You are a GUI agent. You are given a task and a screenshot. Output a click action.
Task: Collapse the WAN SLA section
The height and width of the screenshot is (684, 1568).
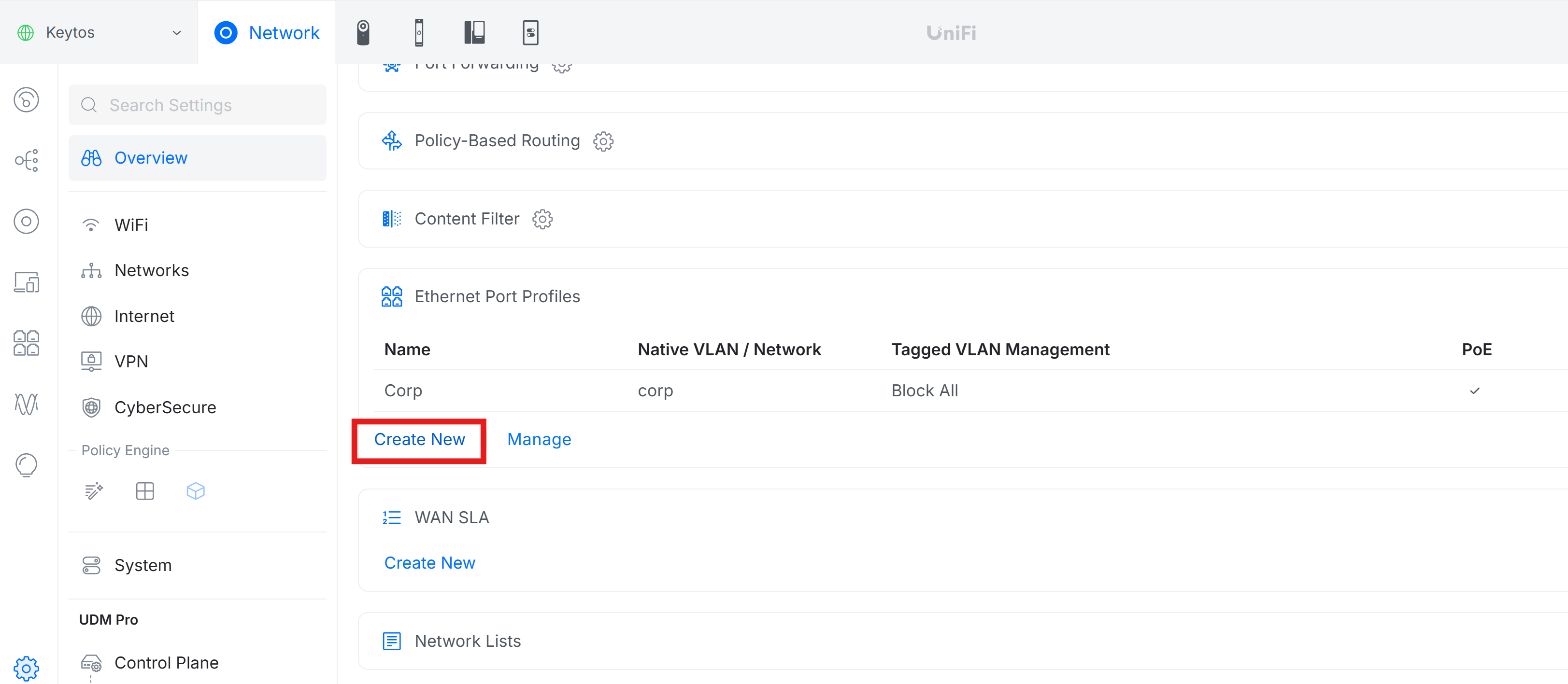tap(451, 517)
